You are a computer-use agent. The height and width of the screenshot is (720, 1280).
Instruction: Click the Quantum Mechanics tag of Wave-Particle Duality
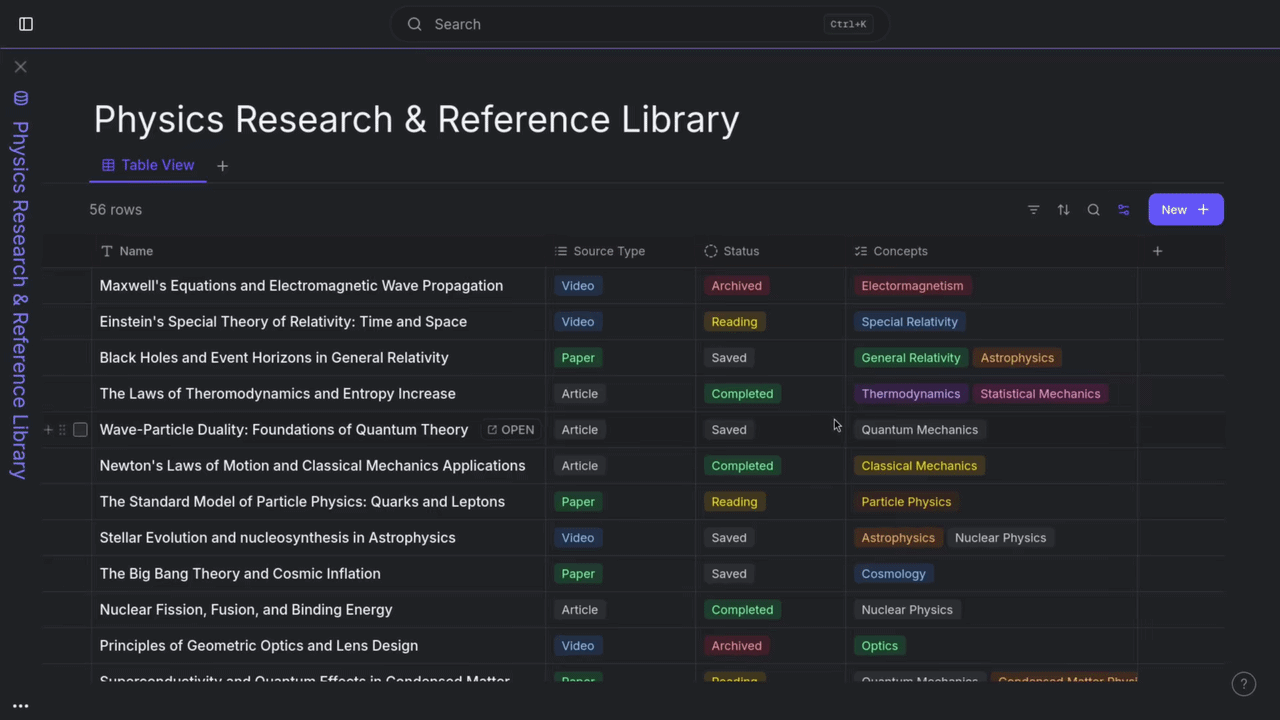tap(920, 430)
